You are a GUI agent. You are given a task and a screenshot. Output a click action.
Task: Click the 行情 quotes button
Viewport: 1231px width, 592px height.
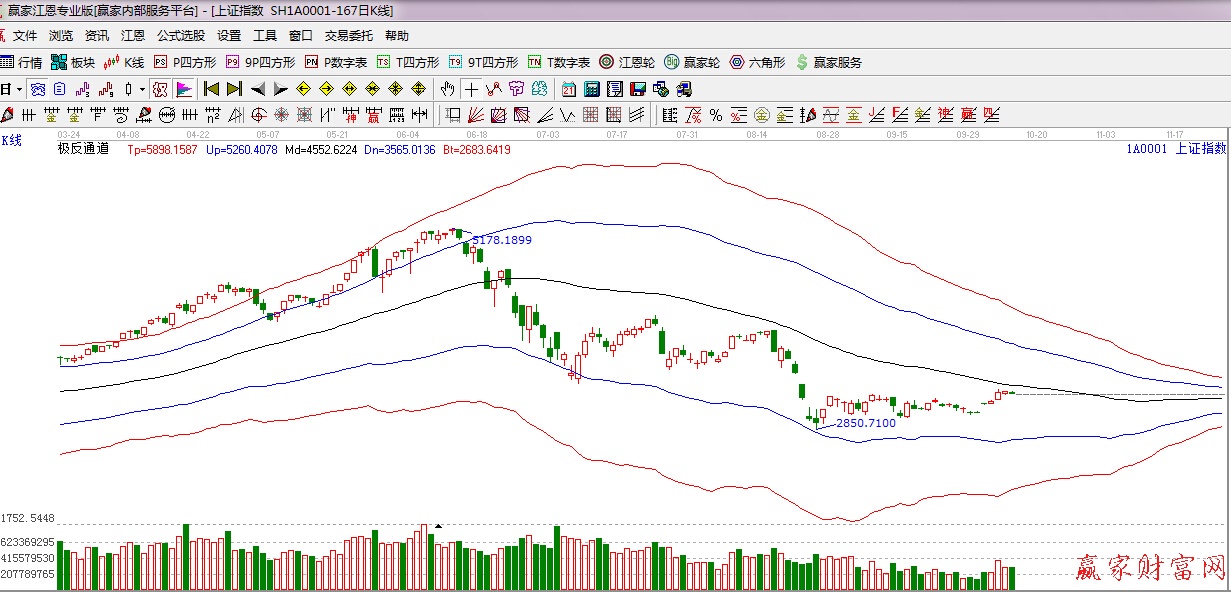click(x=21, y=62)
